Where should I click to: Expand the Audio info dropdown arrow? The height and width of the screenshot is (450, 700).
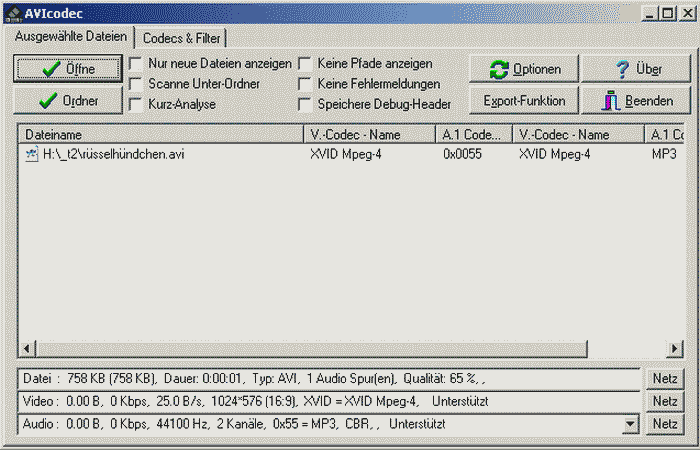(629, 424)
